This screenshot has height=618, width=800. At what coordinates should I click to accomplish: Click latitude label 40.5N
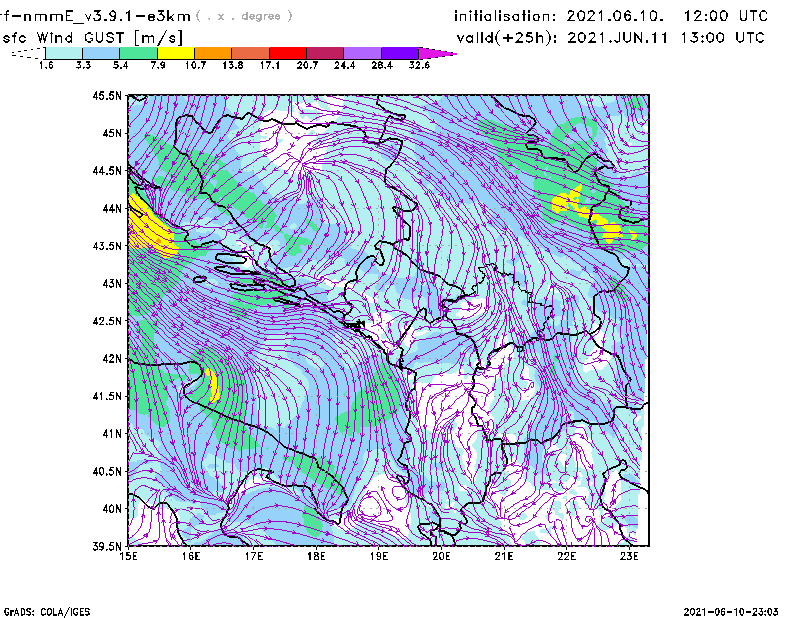click(x=108, y=472)
